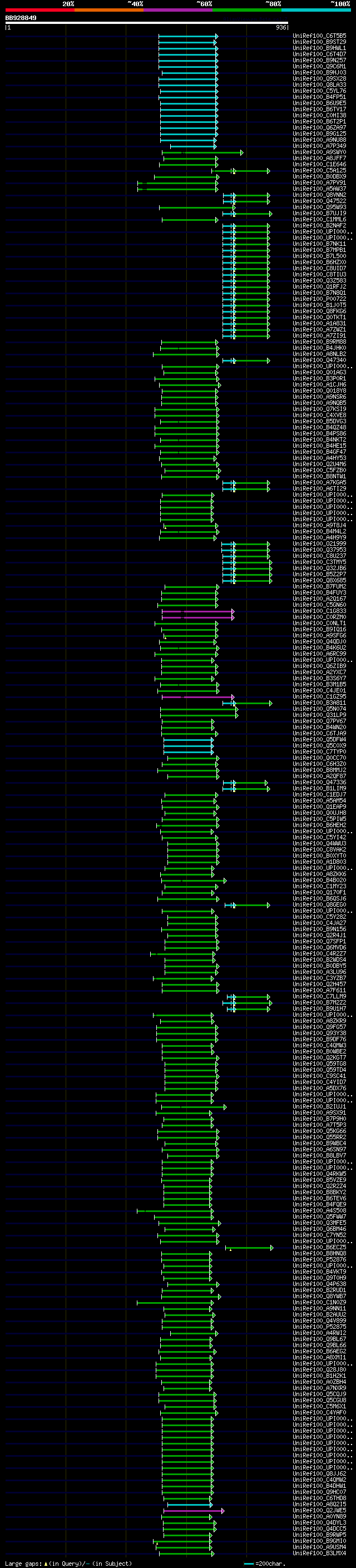Viewport: 356px width, 1568px height.
Task: Click label UniRef100_B6U9E5
Action: [x=319, y=103]
